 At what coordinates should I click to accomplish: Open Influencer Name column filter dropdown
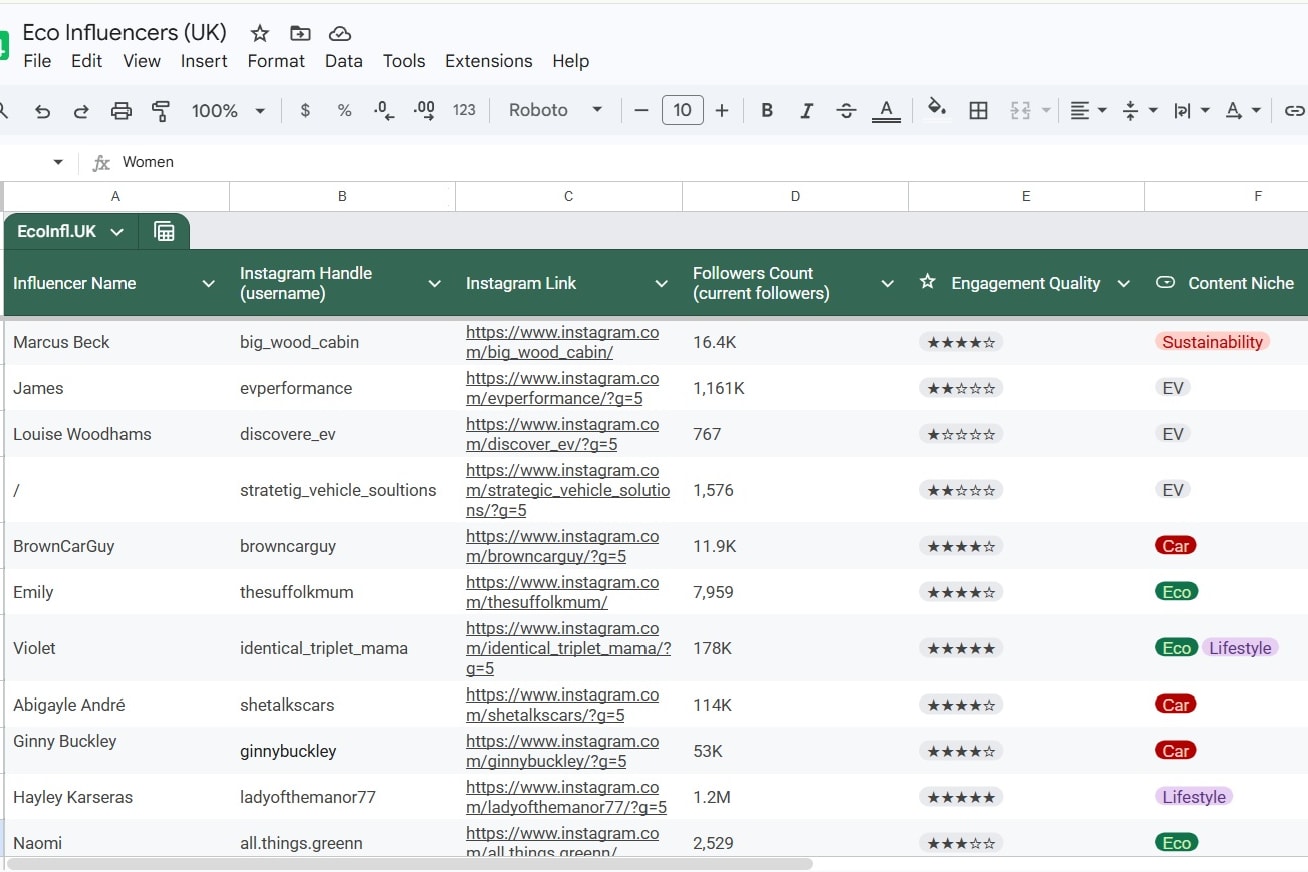point(208,284)
